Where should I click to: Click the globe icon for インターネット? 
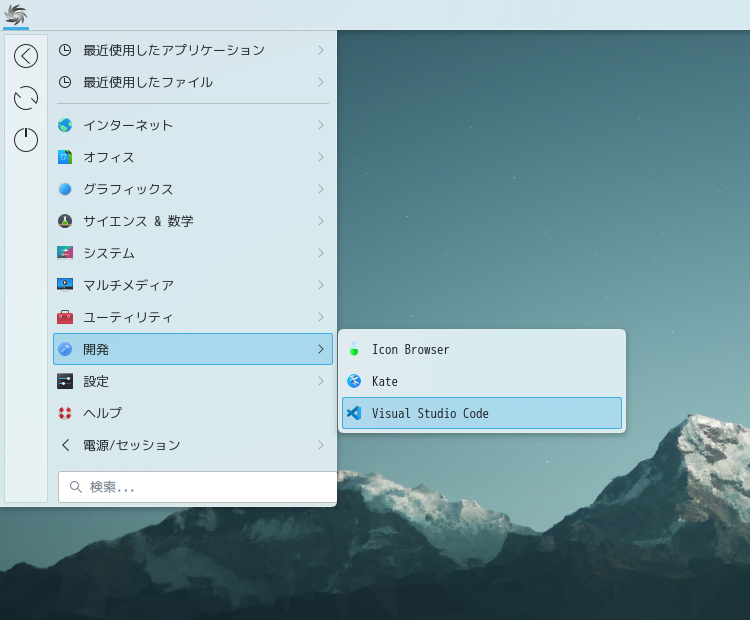pos(65,125)
